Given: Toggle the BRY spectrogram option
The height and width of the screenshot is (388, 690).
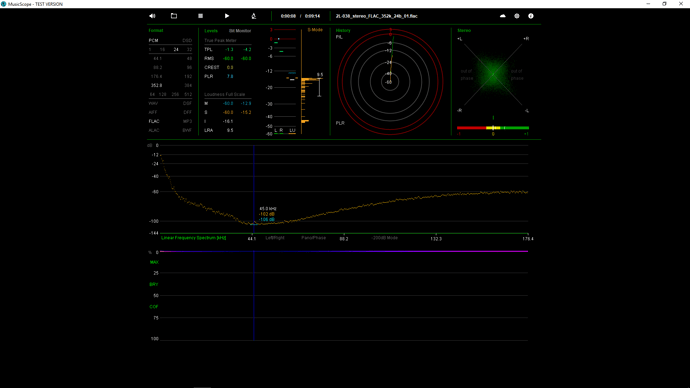Looking at the screenshot, I should click(x=154, y=285).
